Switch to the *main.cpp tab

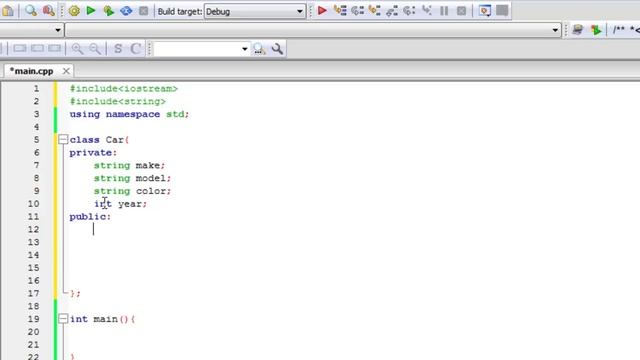coord(31,71)
